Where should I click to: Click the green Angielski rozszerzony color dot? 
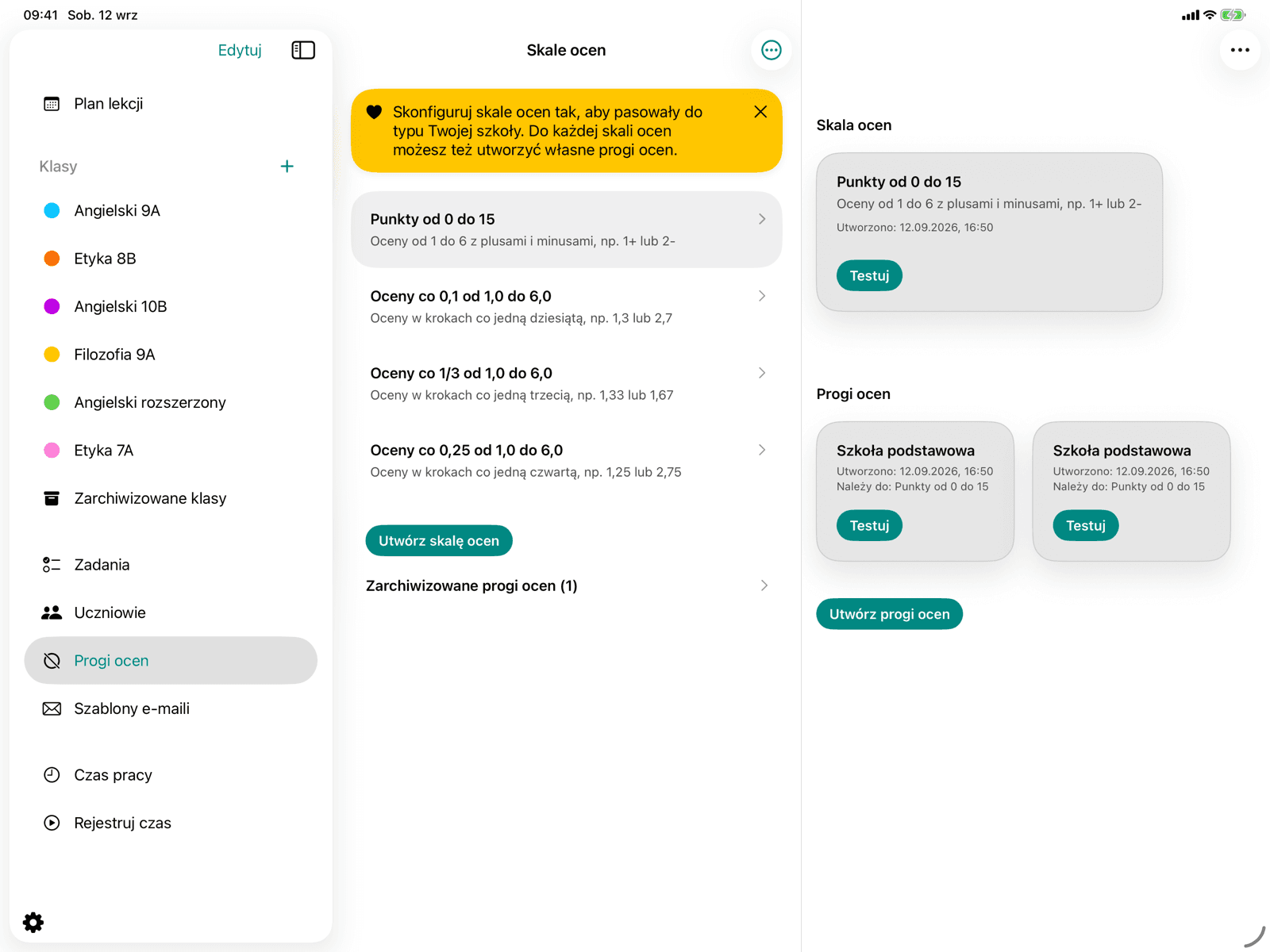(x=52, y=402)
